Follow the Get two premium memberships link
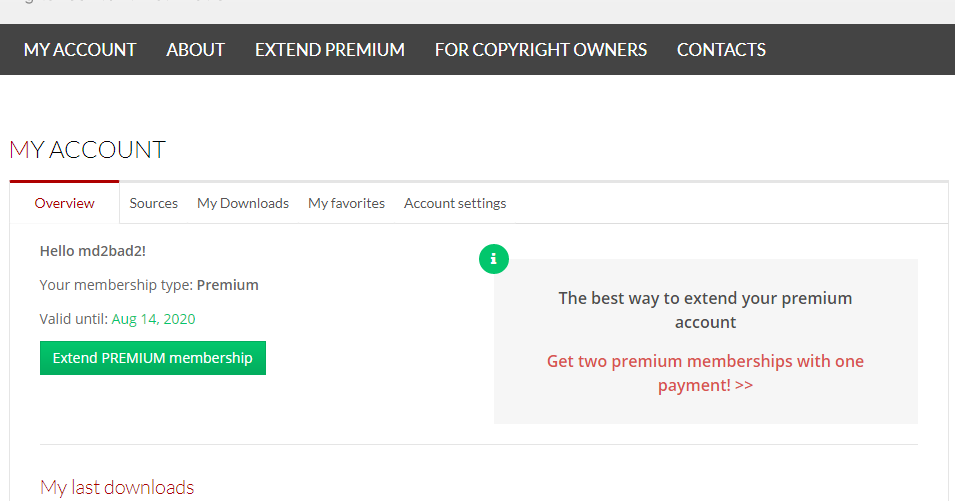The image size is (955, 501). pos(705,373)
